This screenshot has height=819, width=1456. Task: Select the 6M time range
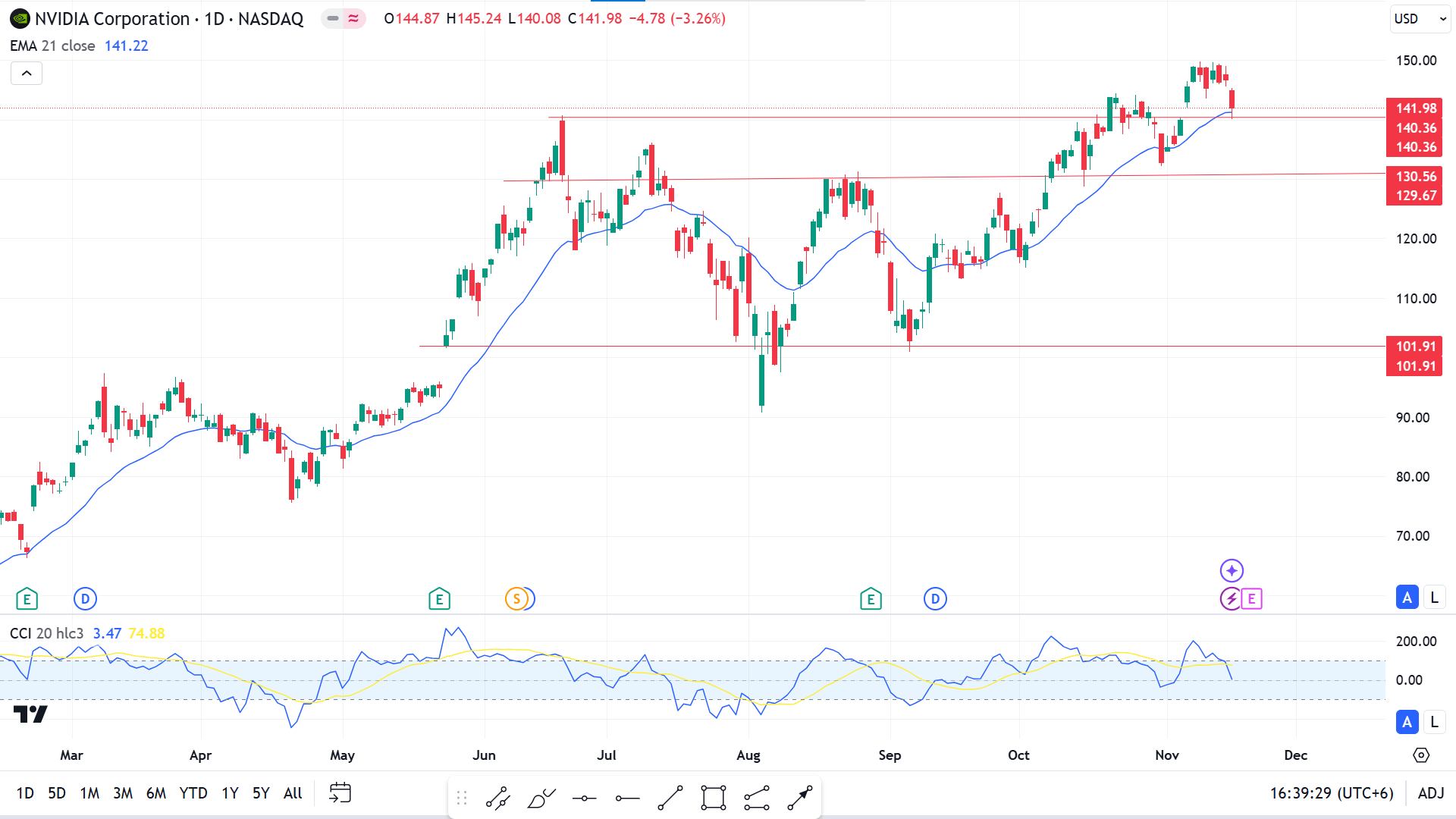point(156,793)
